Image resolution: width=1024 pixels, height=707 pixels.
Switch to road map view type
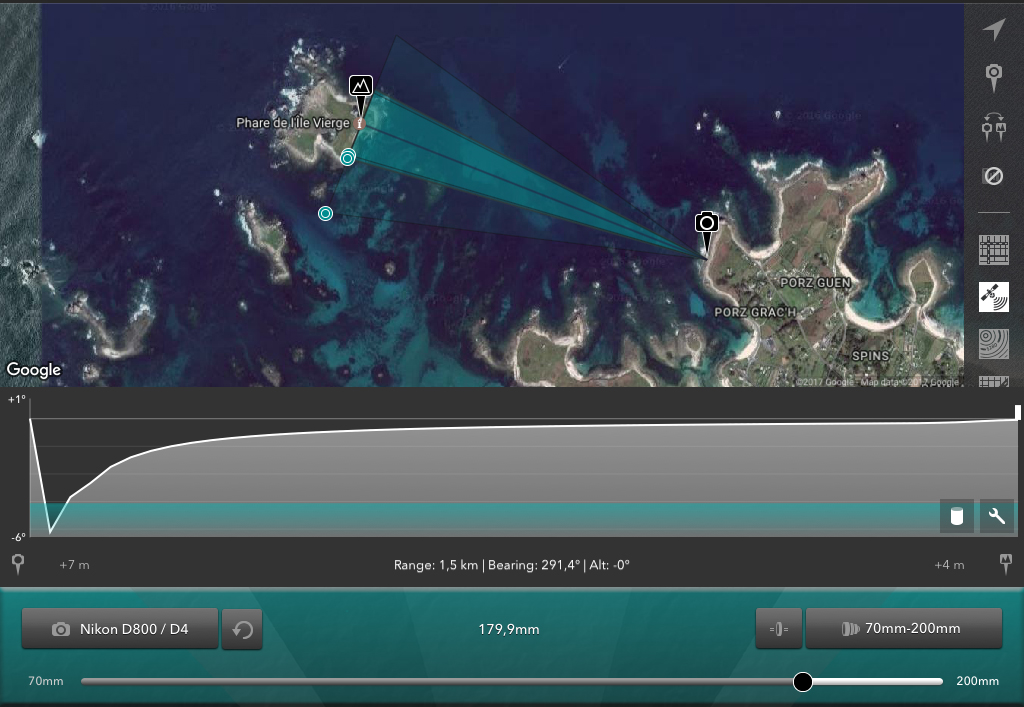click(x=993, y=249)
